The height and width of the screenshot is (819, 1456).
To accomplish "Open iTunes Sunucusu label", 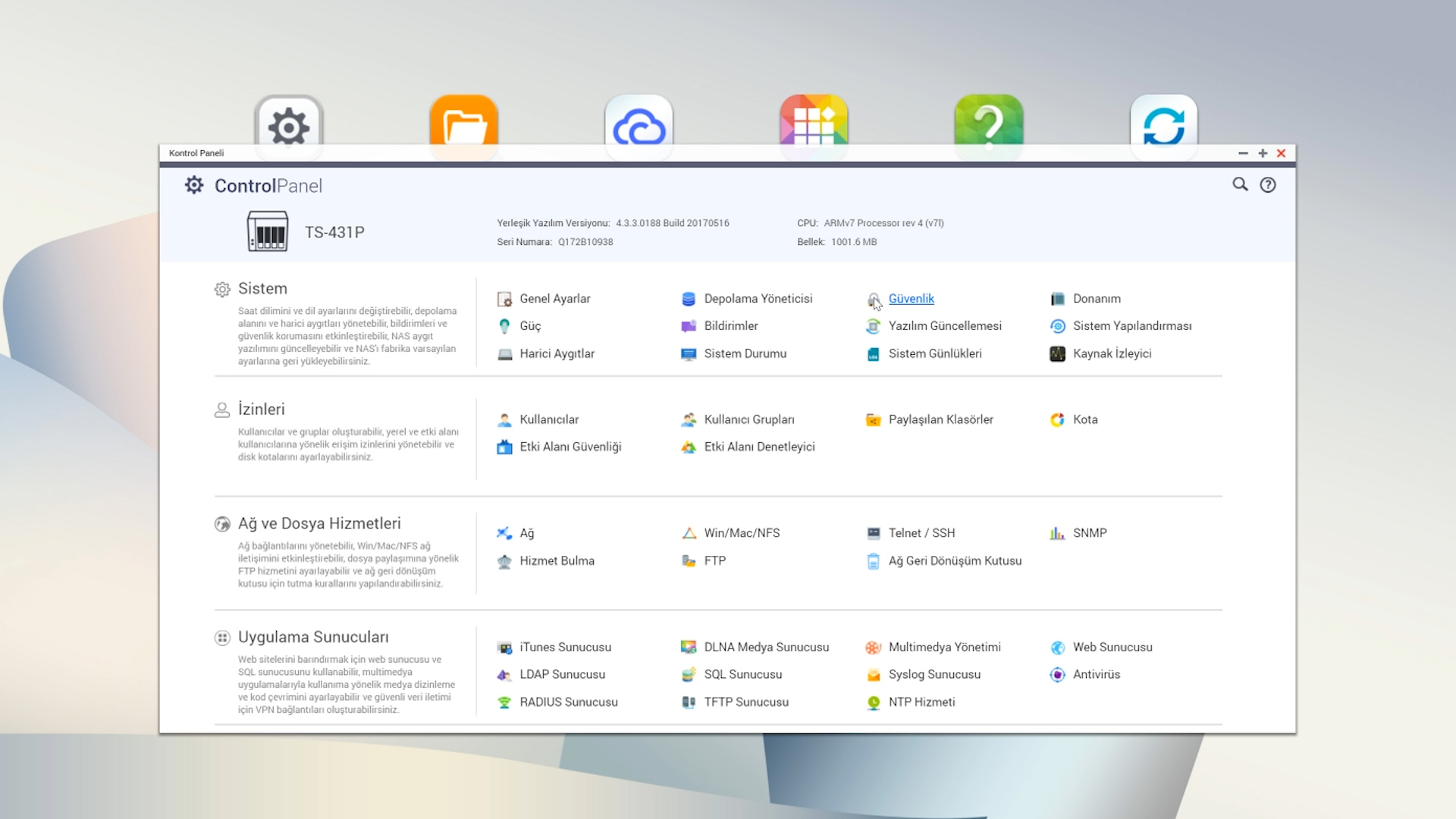I will pyautogui.click(x=565, y=647).
